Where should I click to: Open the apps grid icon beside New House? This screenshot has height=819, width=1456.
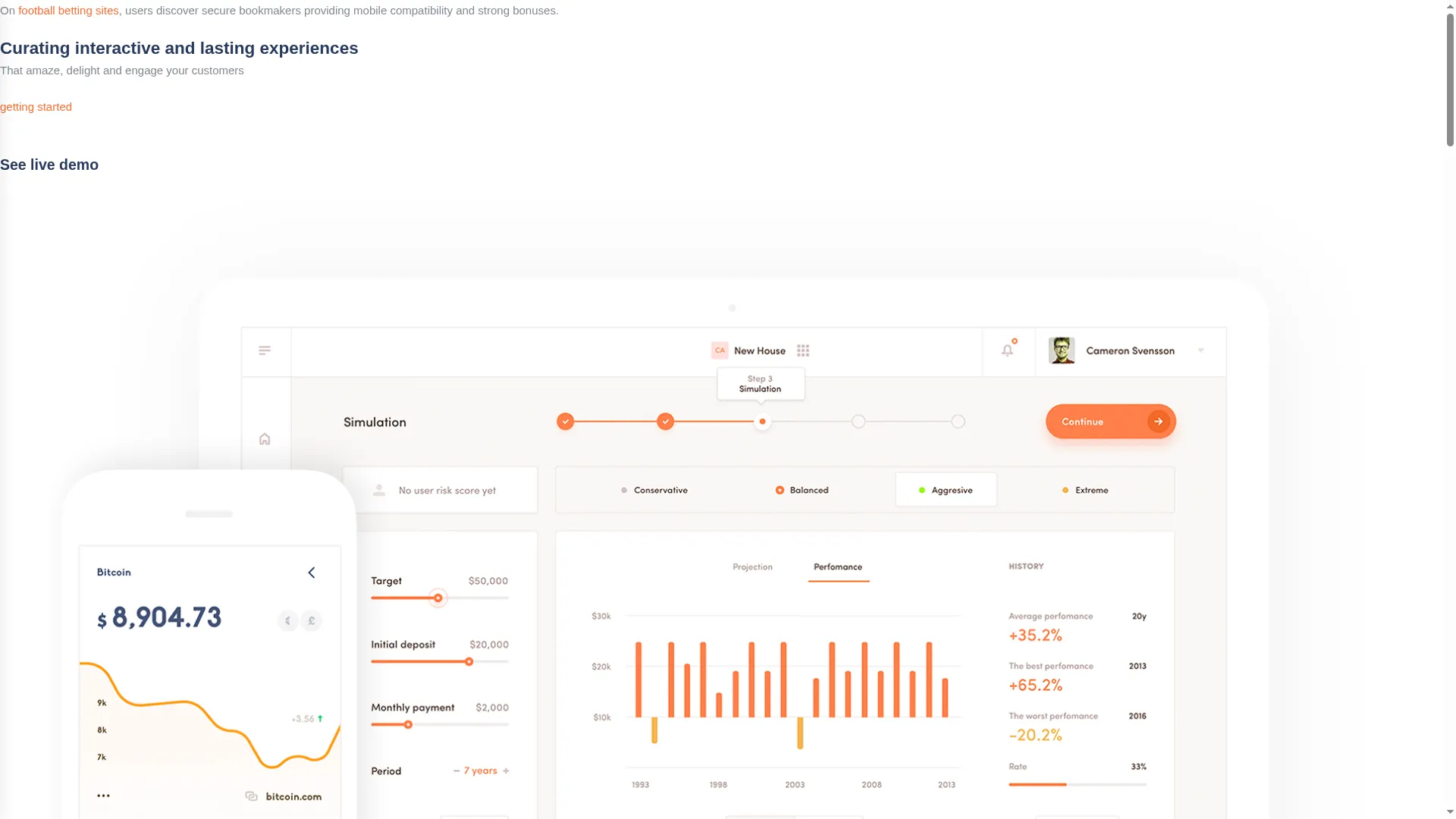click(803, 350)
